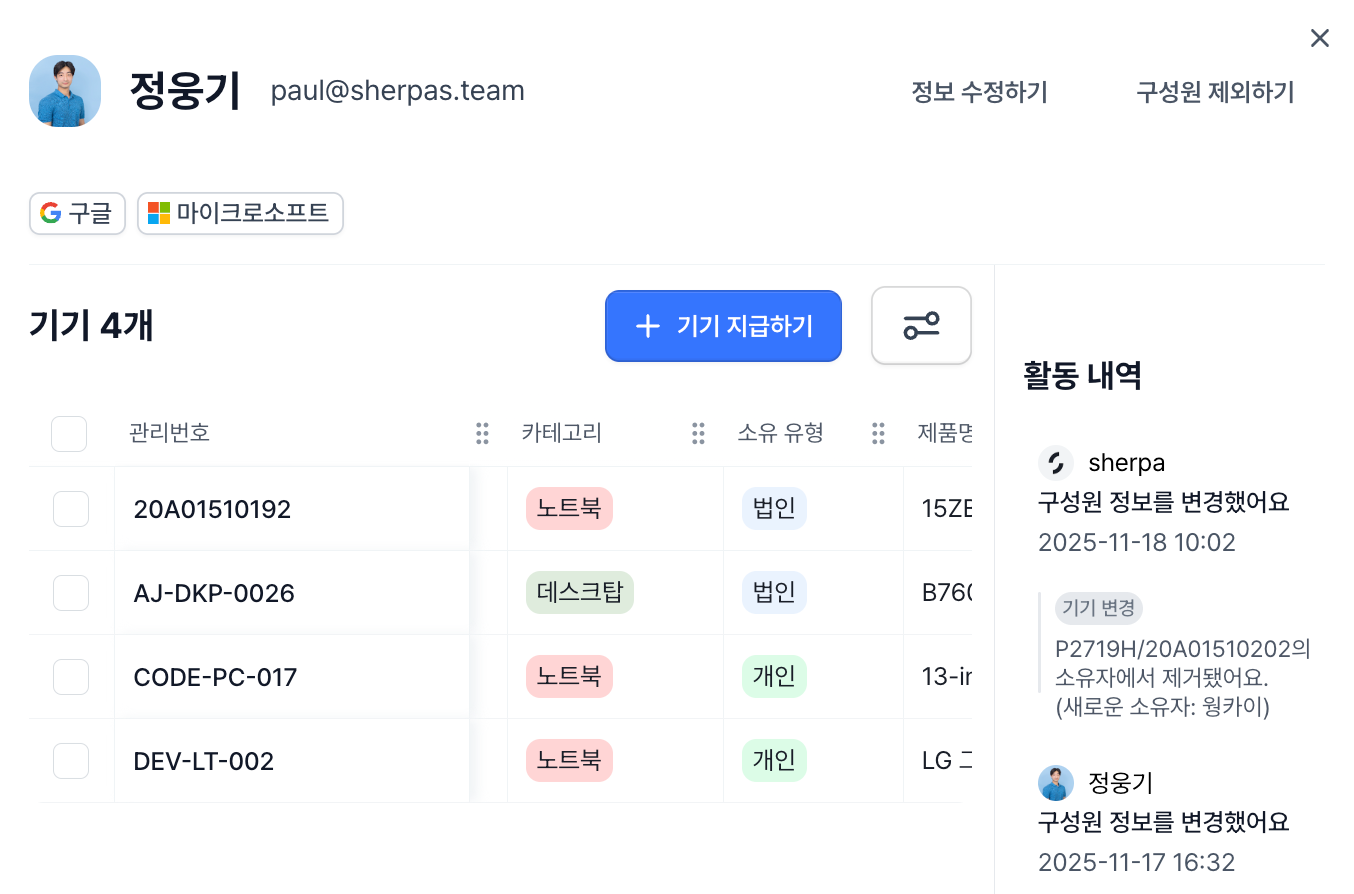Open 정보 수정하기
The image size is (1354, 894).
979,93
